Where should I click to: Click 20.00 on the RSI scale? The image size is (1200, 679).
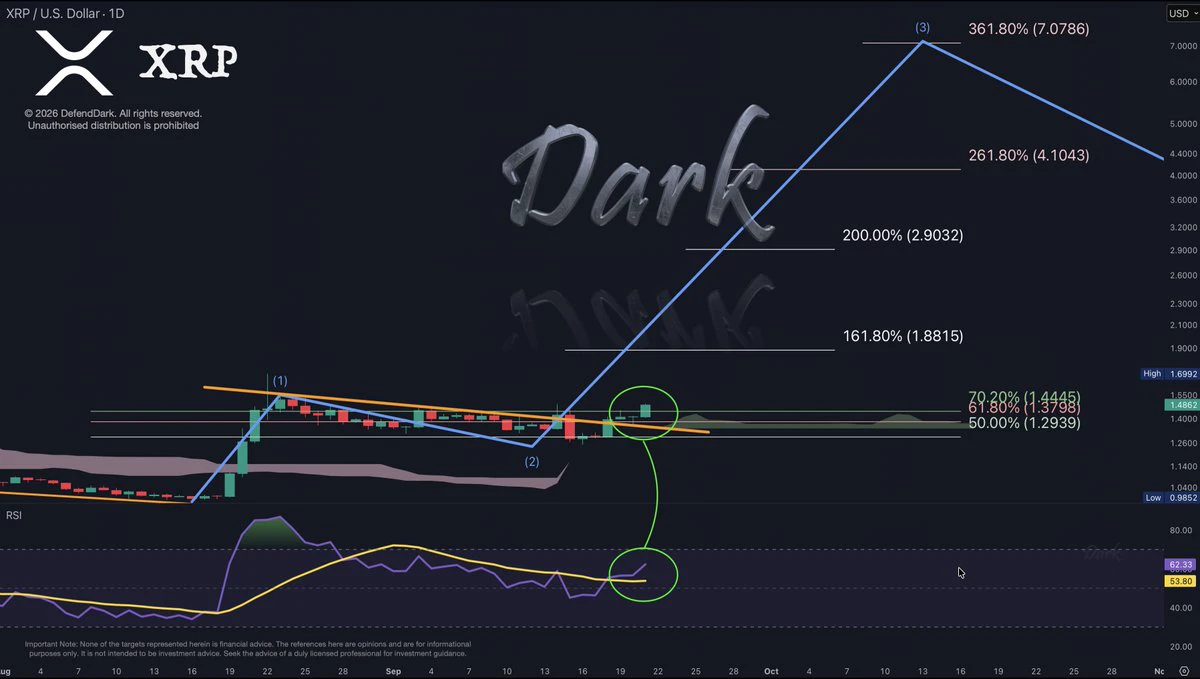coord(1181,646)
